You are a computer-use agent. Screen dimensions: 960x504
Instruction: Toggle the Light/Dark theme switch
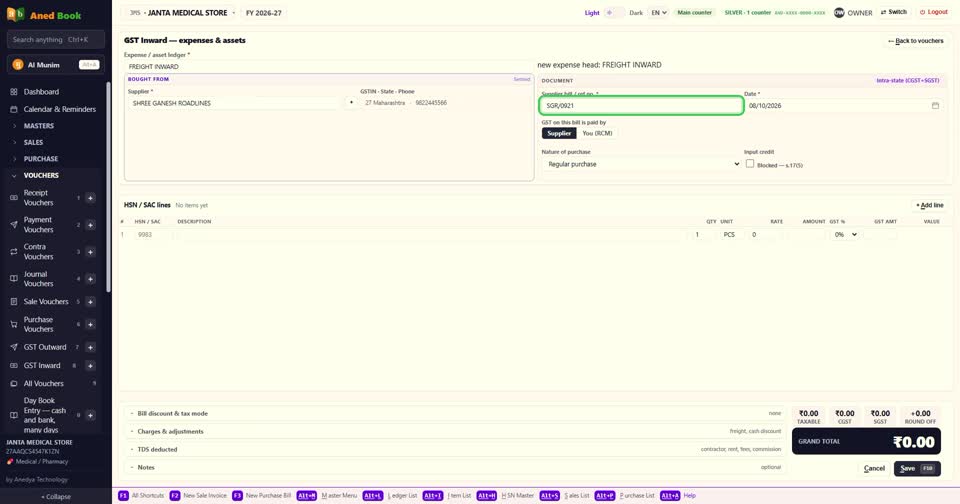click(615, 13)
